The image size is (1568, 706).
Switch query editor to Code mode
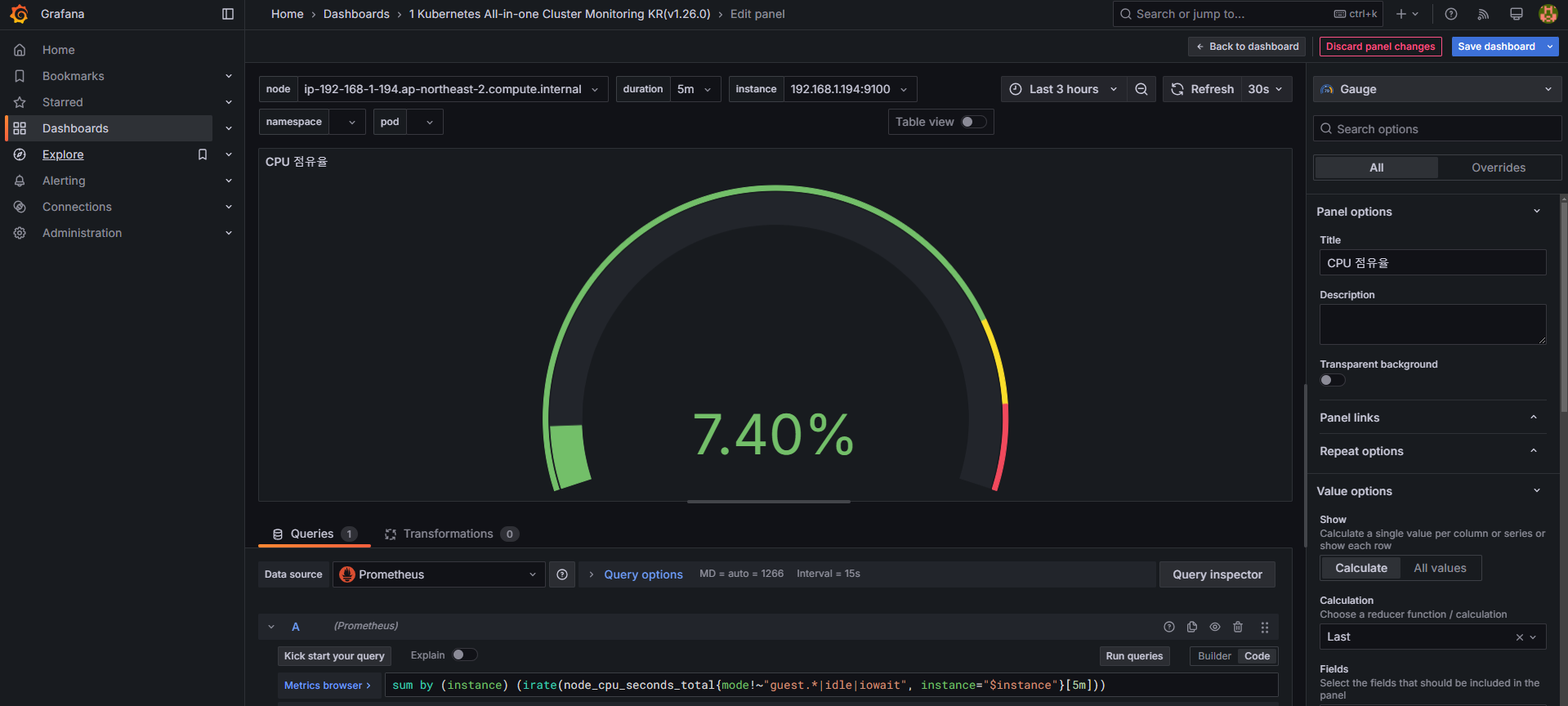click(1257, 656)
